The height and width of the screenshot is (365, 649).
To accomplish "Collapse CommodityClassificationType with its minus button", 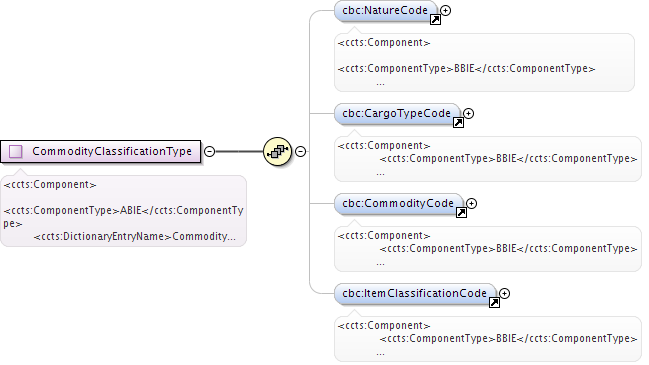I will pyautogui.click(x=210, y=151).
